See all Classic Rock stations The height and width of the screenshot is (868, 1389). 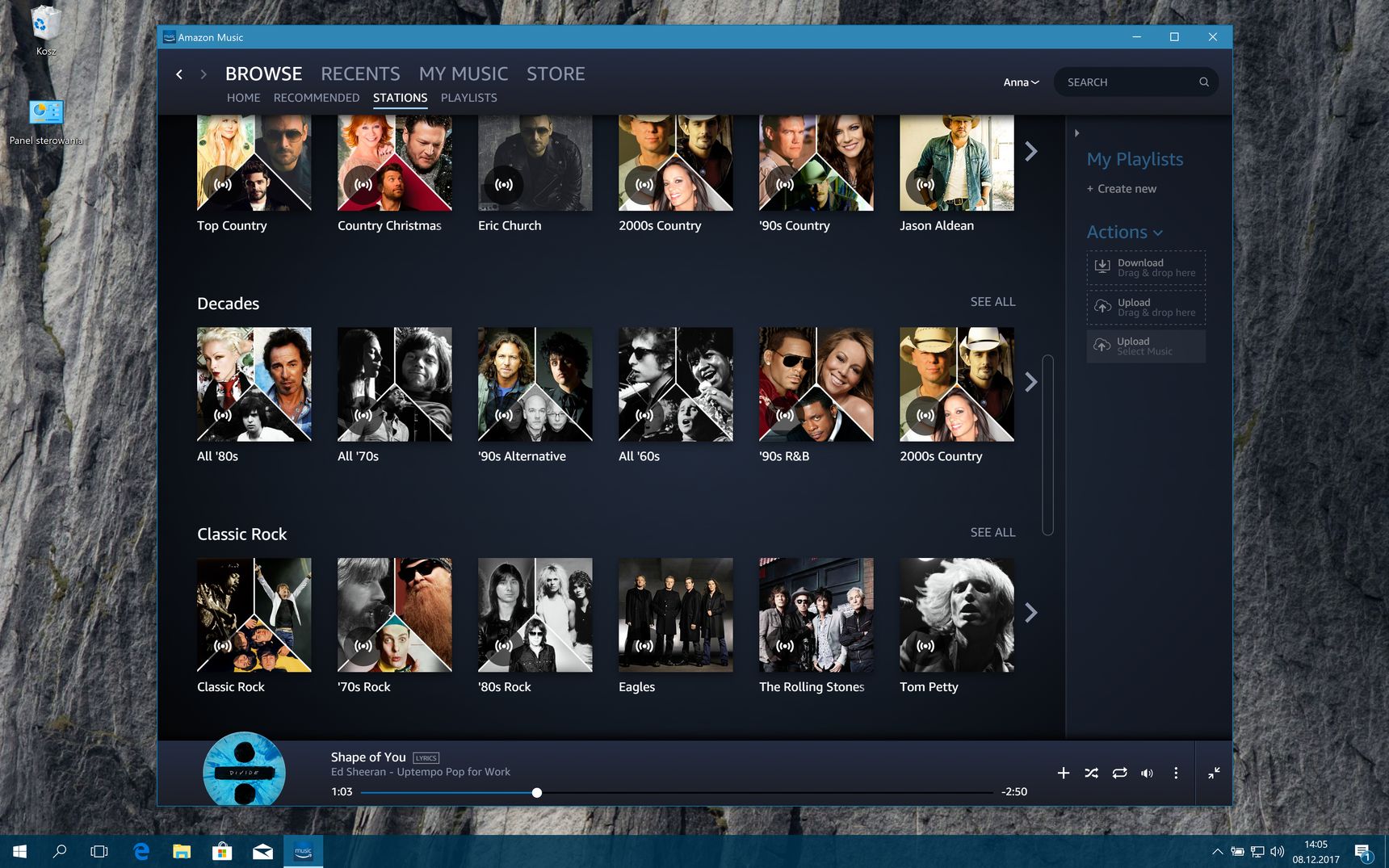(x=992, y=533)
